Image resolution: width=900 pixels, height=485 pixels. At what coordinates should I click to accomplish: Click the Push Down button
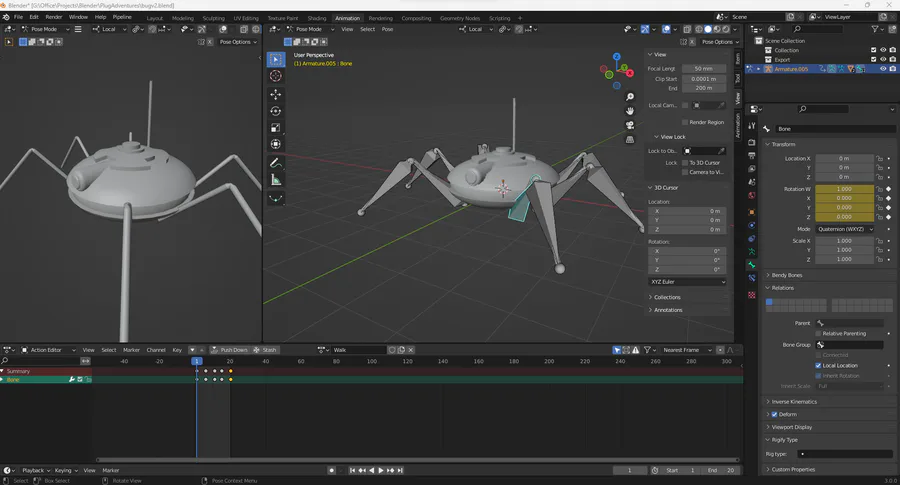[x=232, y=350]
